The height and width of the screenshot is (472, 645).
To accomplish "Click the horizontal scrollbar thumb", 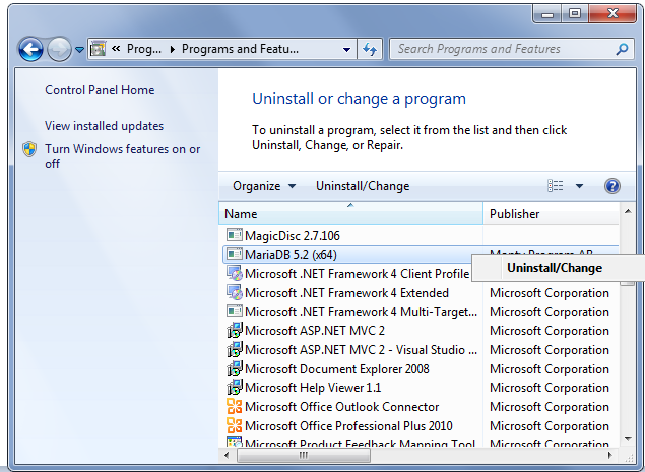I will click(304, 455).
